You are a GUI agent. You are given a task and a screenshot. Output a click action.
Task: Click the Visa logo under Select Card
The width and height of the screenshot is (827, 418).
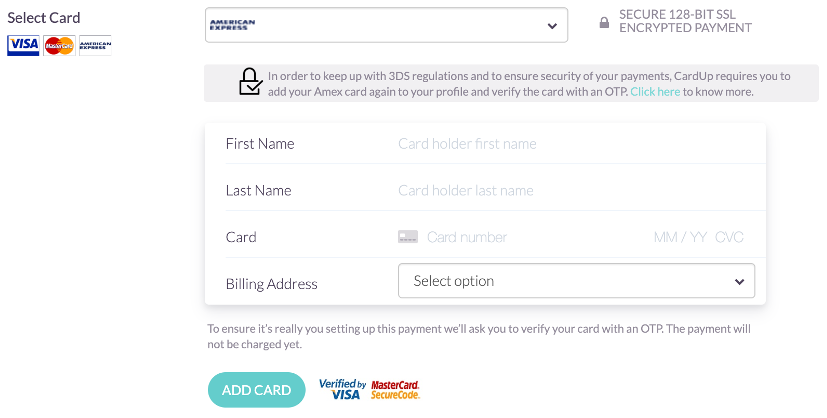[x=23, y=45]
